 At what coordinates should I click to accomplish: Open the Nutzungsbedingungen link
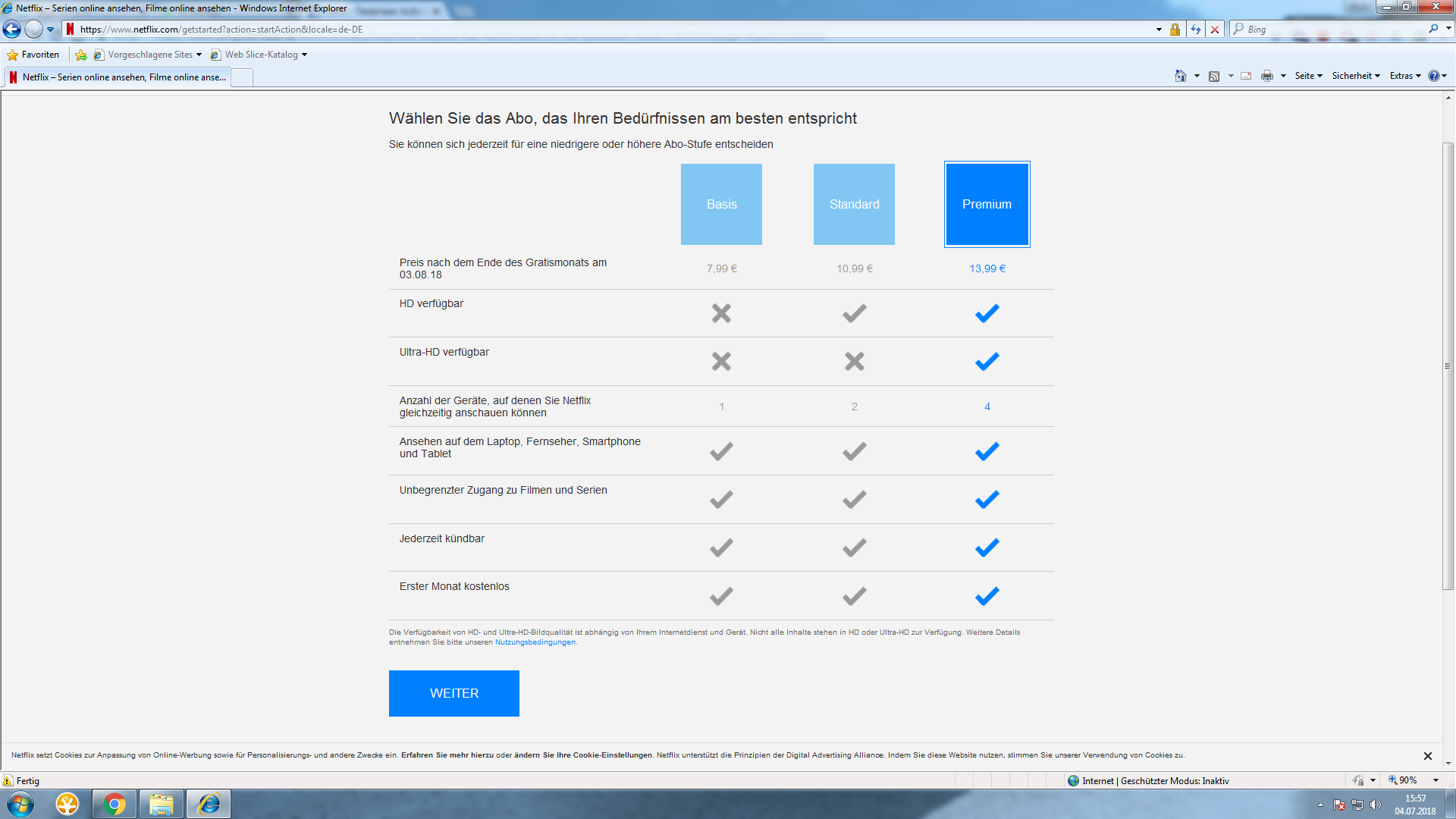[x=535, y=642]
